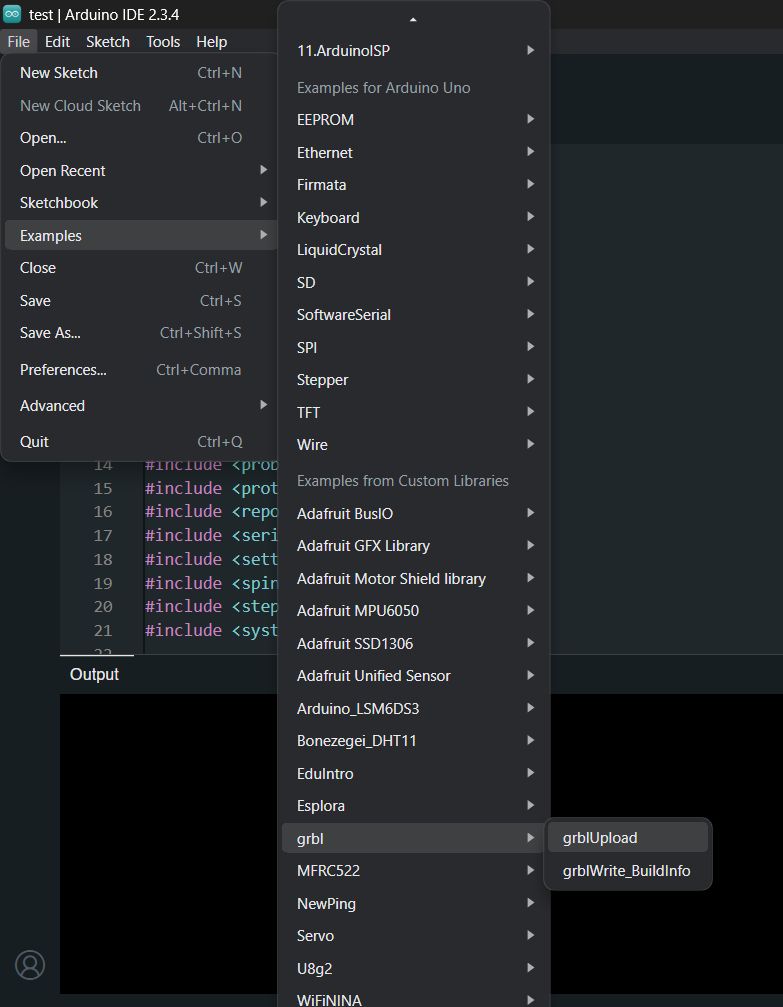The image size is (783, 1007).
Task: Open the SoftwareSerial examples submenu
Action: click(x=414, y=314)
